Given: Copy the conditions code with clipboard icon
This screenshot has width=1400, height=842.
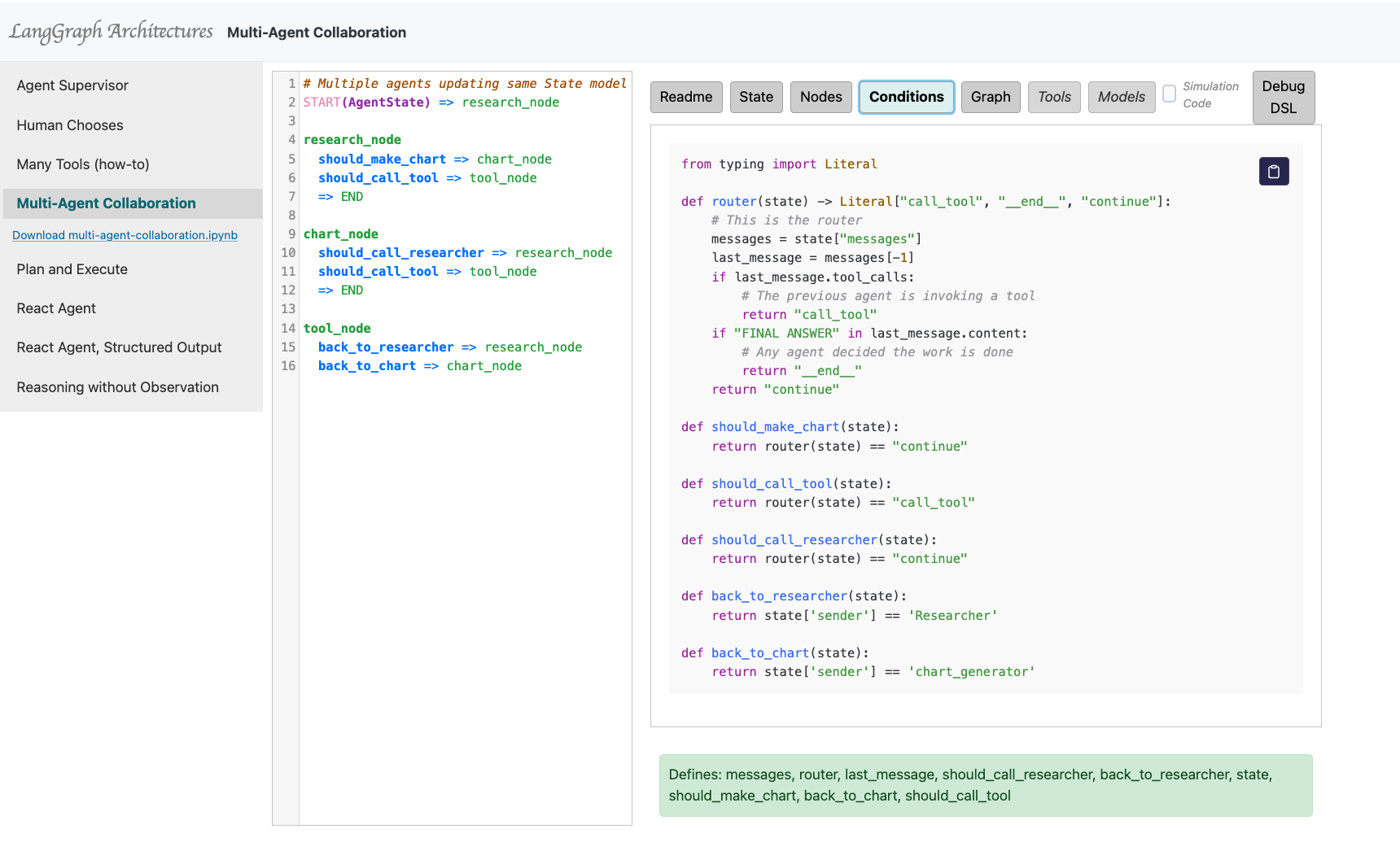Looking at the screenshot, I should (1274, 172).
